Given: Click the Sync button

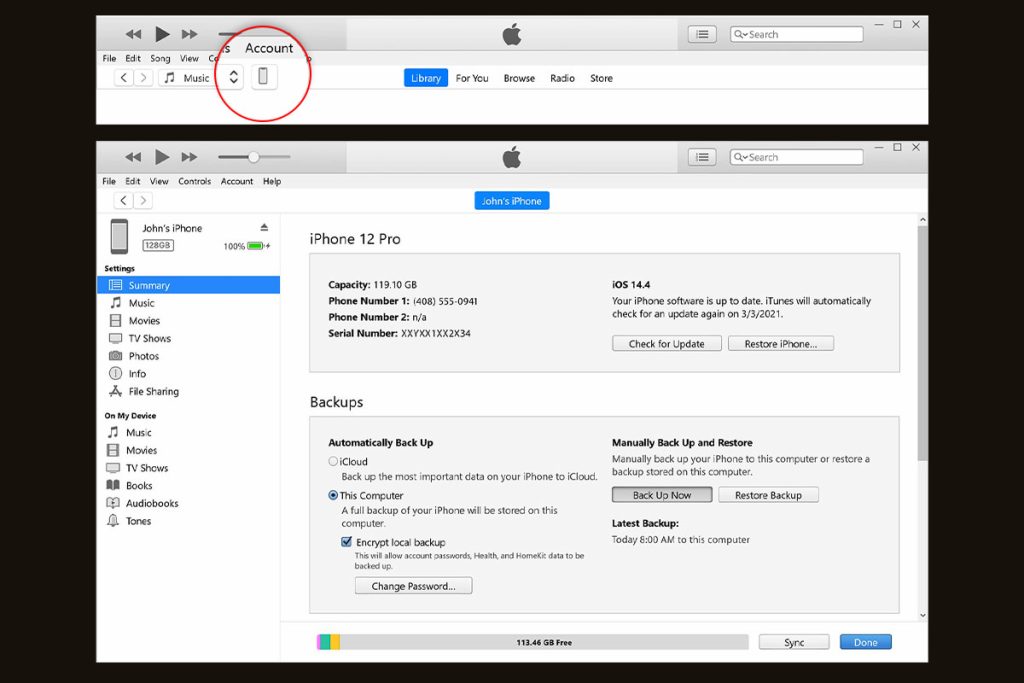Looking at the screenshot, I should coord(794,642).
